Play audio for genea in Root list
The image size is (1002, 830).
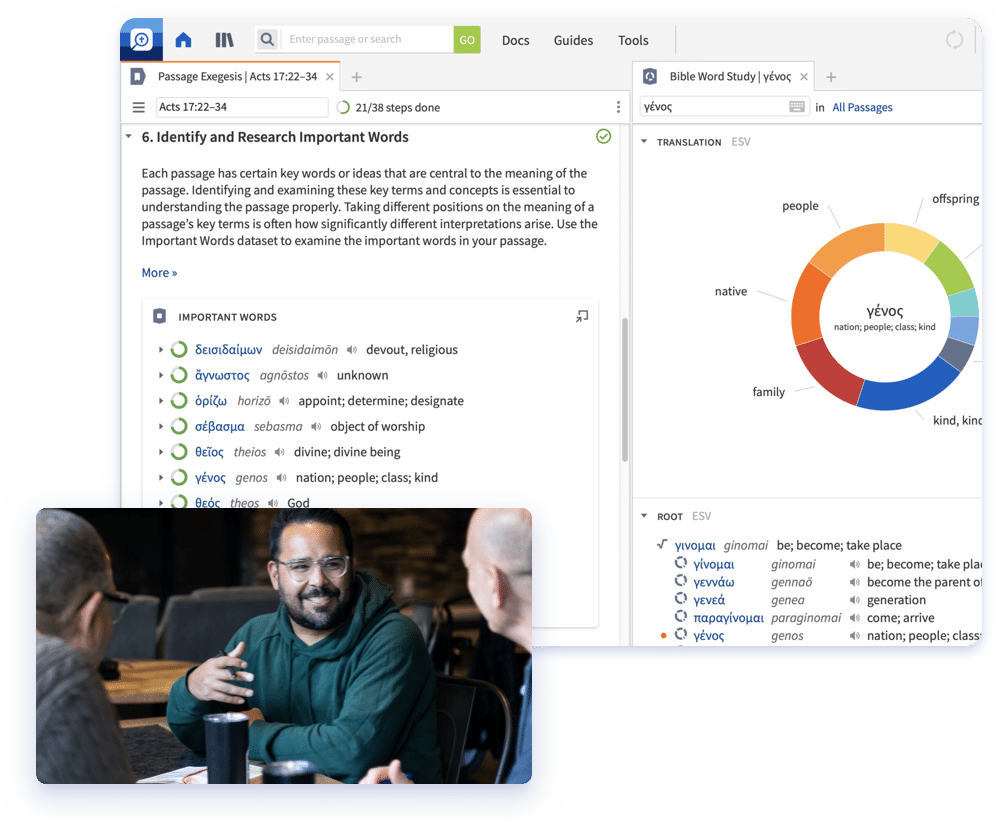click(x=854, y=600)
